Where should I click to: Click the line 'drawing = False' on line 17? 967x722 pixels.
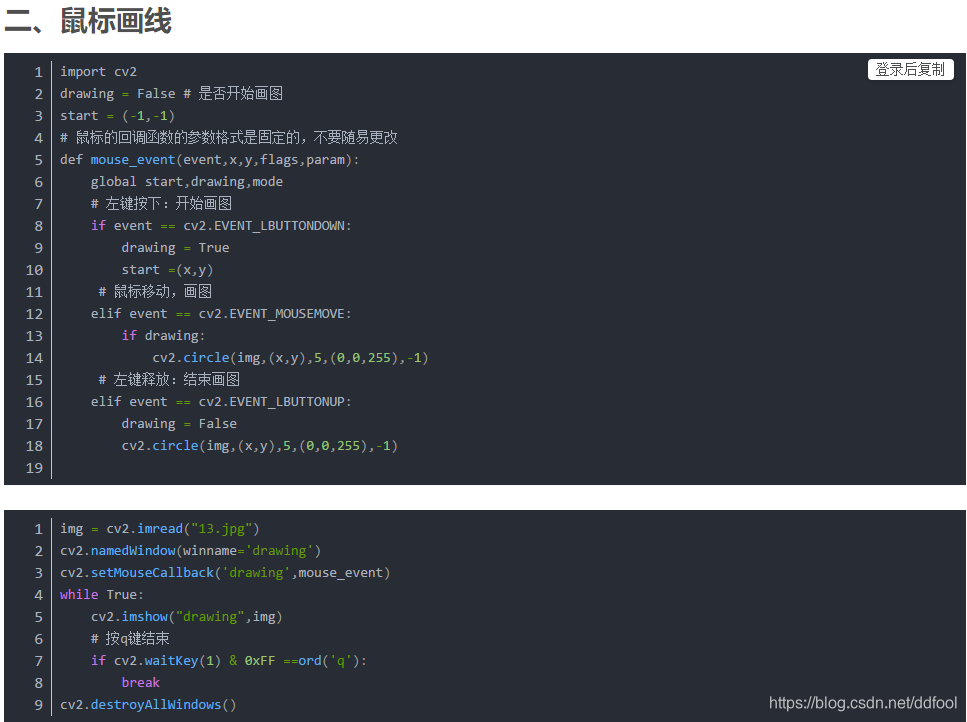(179, 424)
